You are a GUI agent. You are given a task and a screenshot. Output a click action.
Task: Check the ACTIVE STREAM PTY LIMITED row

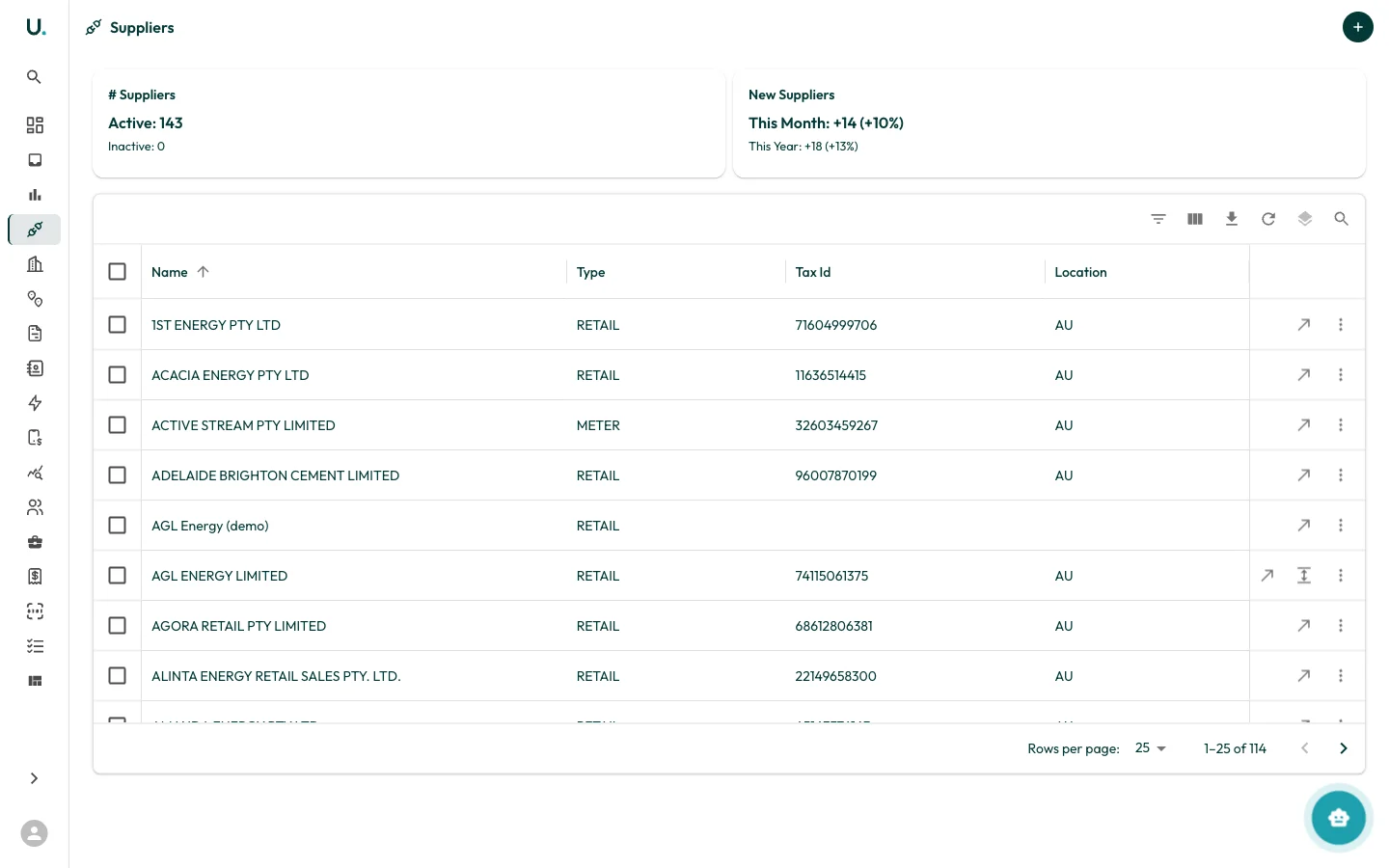118,425
